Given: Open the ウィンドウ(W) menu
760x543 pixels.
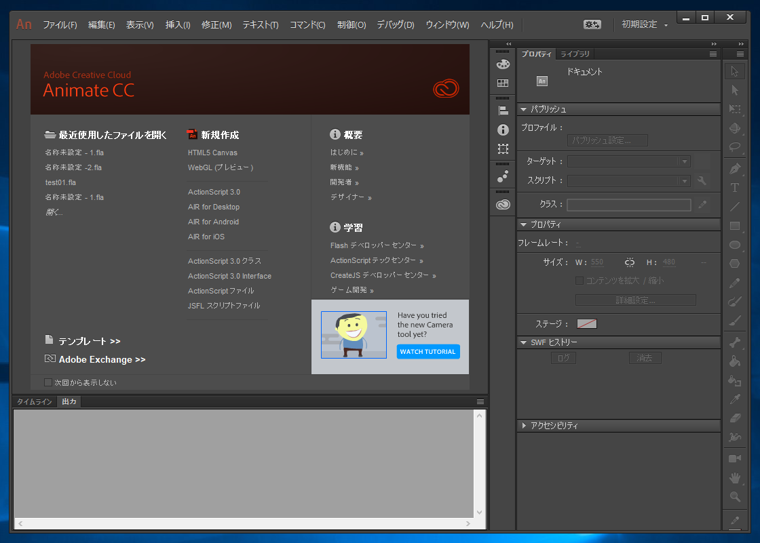Looking at the screenshot, I should (447, 25).
